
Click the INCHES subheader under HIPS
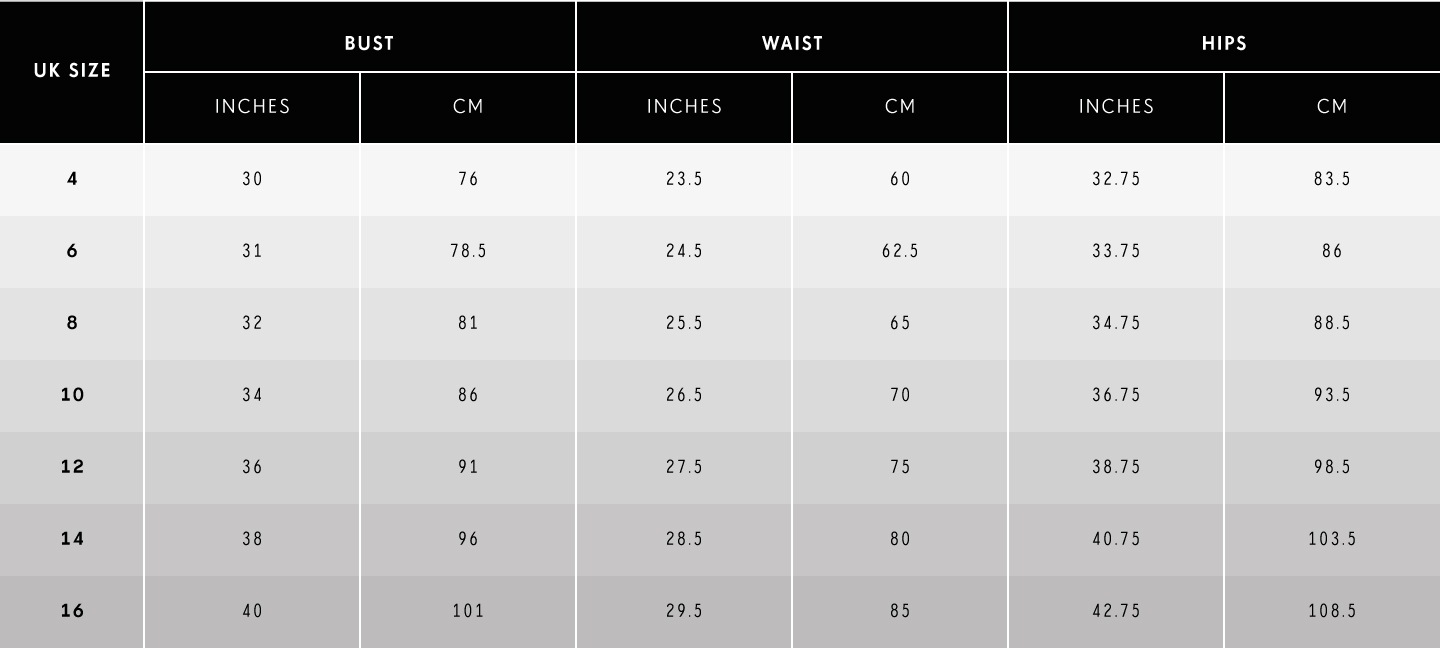[x=1116, y=108]
